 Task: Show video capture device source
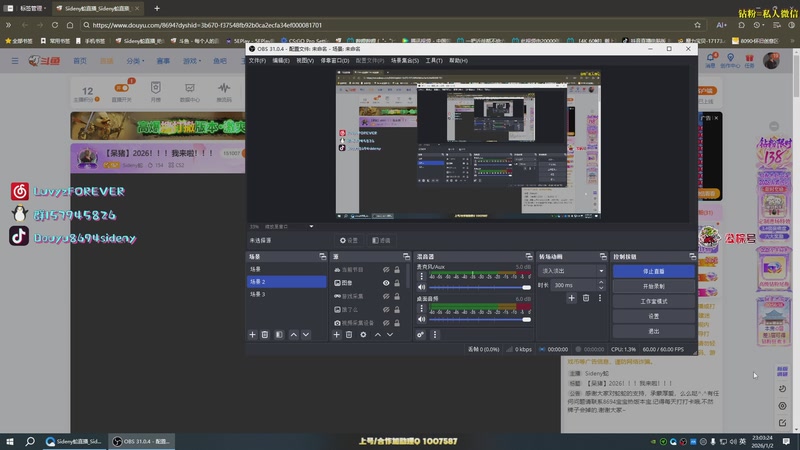386,322
